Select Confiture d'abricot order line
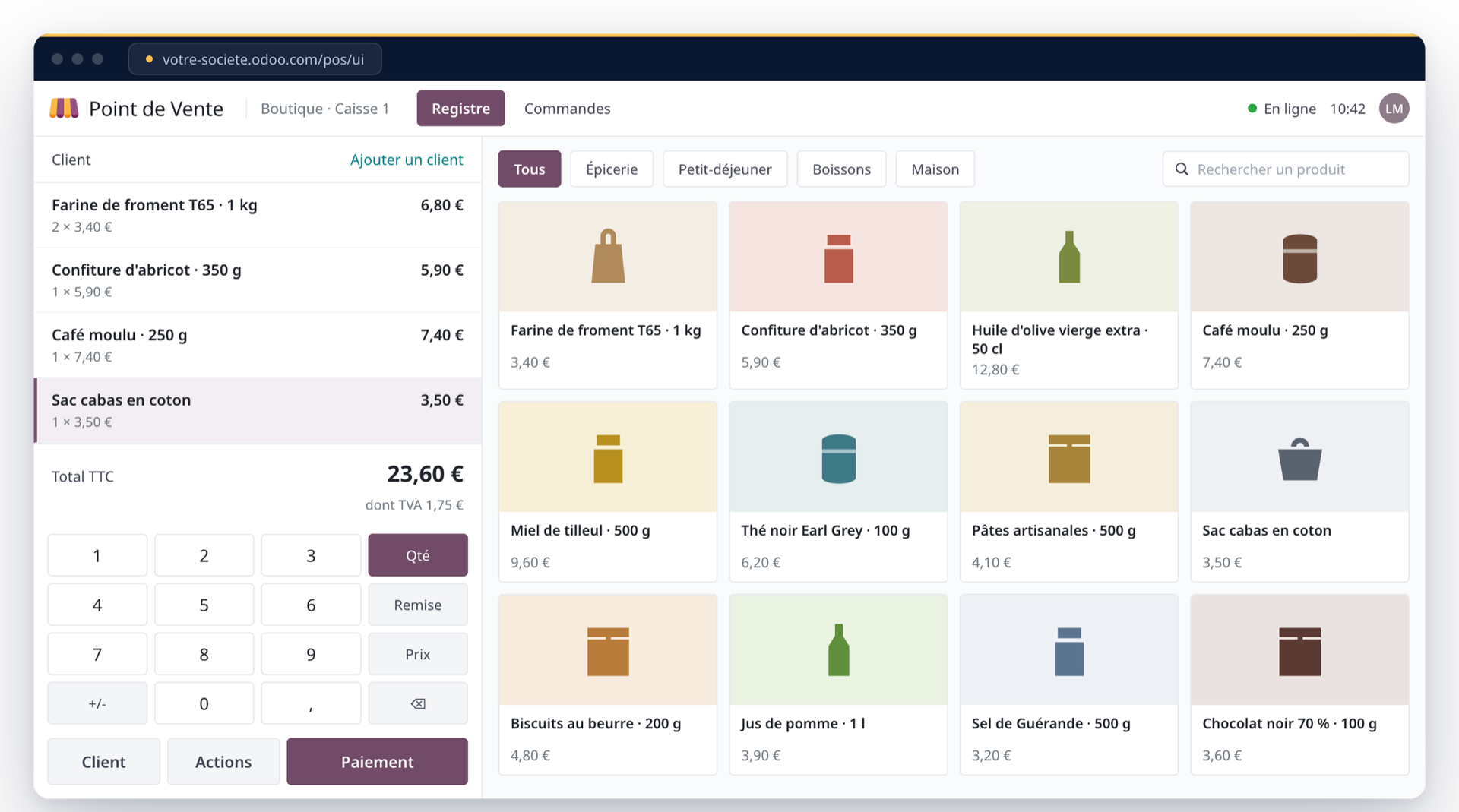Screen dimensions: 1459x812 click(x=258, y=280)
